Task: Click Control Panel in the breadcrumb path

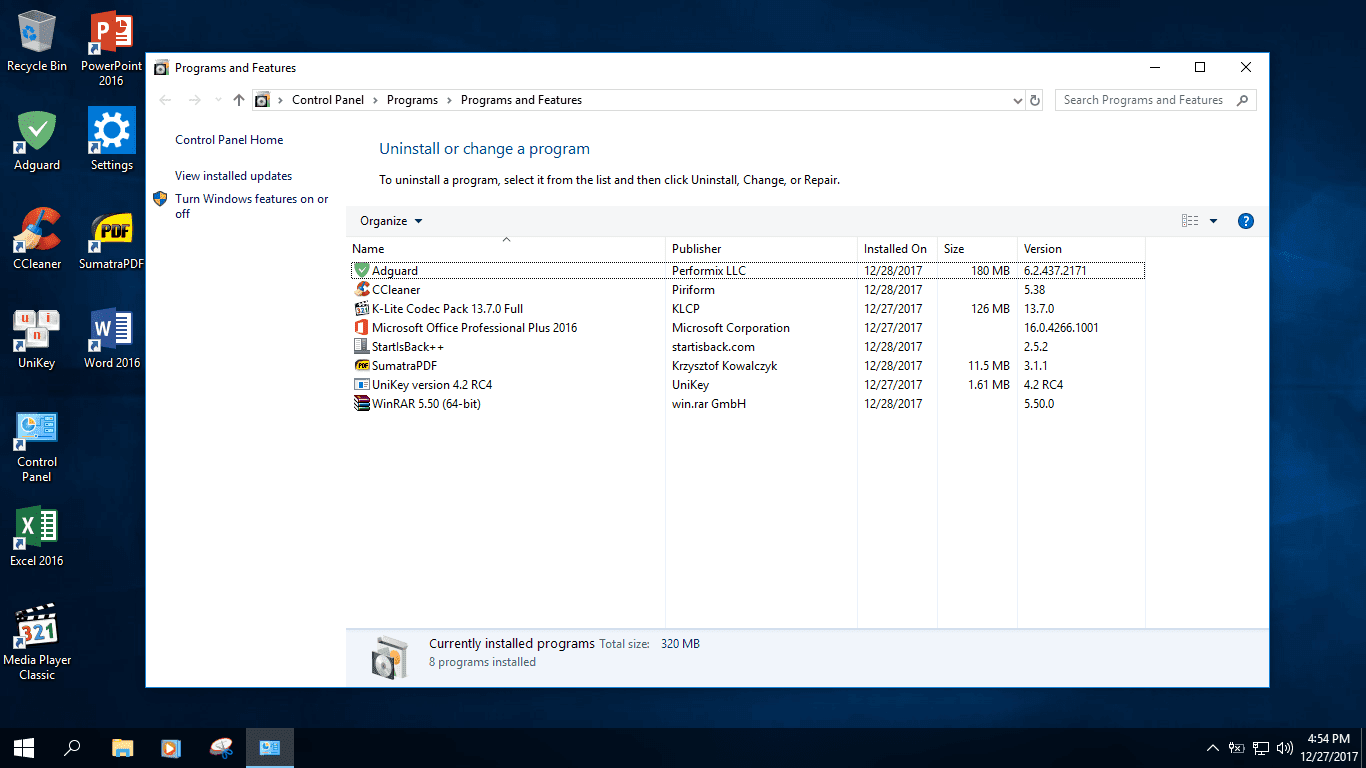Action: 328,99
